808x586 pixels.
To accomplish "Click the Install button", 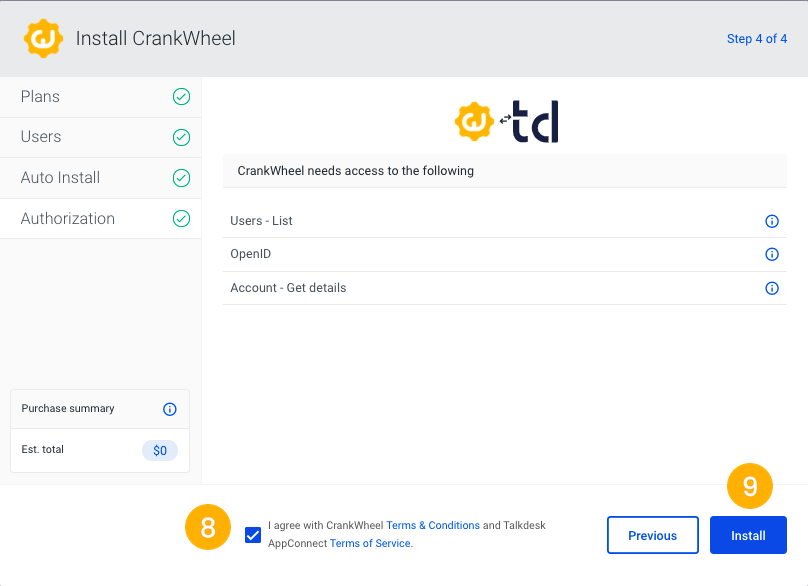I will pyautogui.click(x=748, y=535).
